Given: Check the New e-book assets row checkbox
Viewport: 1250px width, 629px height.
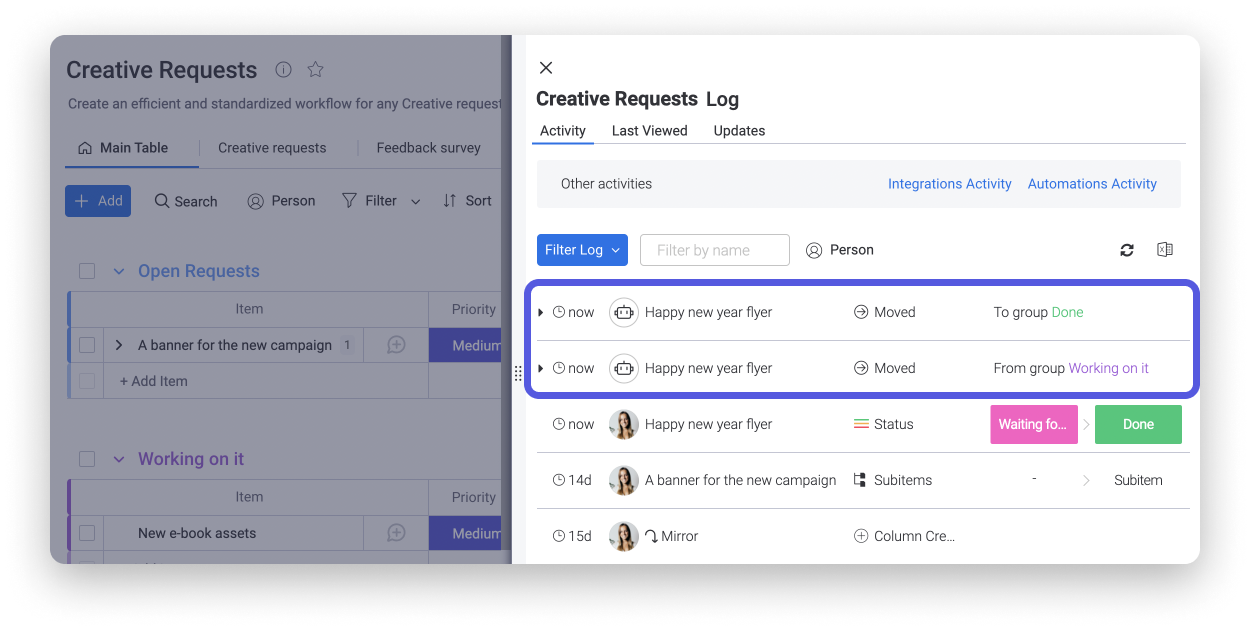Looking at the screenshot, I should click(x=87, y=533).
